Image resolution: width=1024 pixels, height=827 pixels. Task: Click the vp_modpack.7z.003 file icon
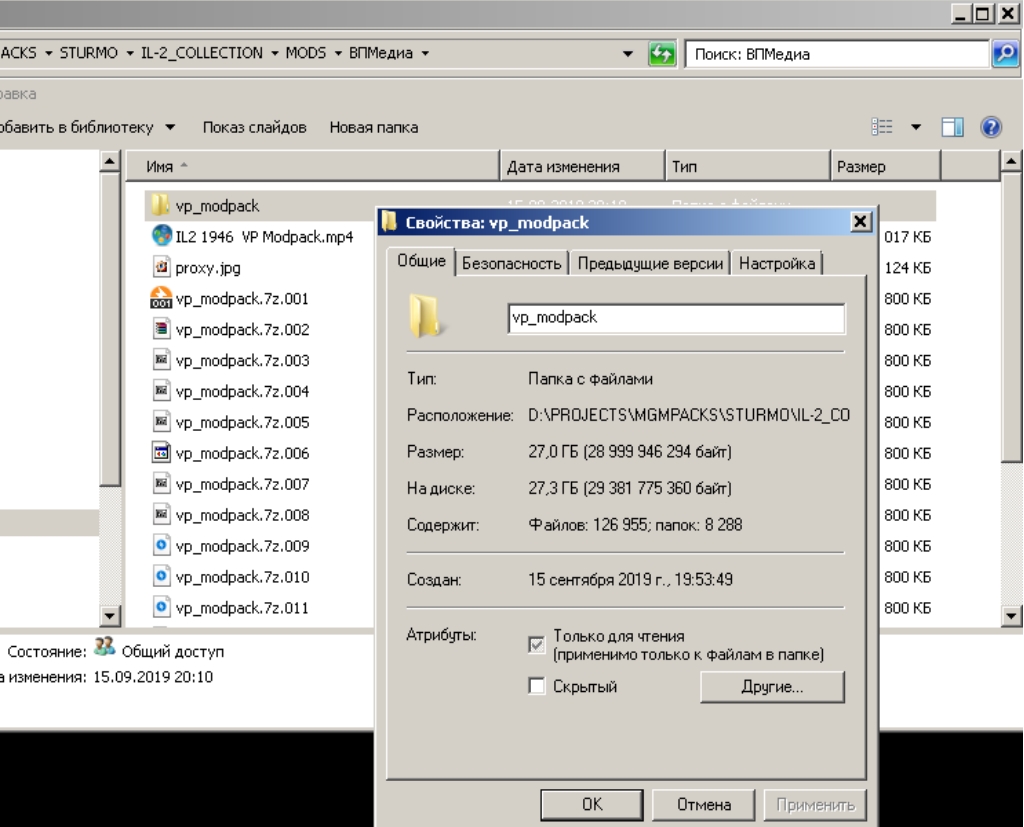click(x=161, y=360)
